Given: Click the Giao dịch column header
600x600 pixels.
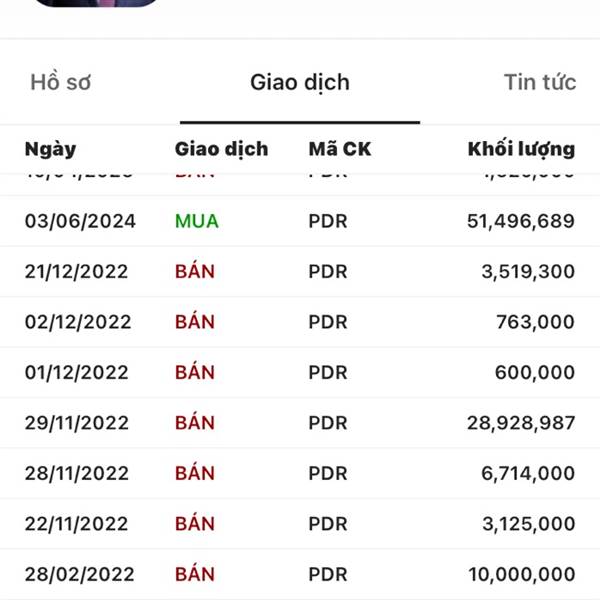Looking at the screenshot, I should tap(221, 149).
